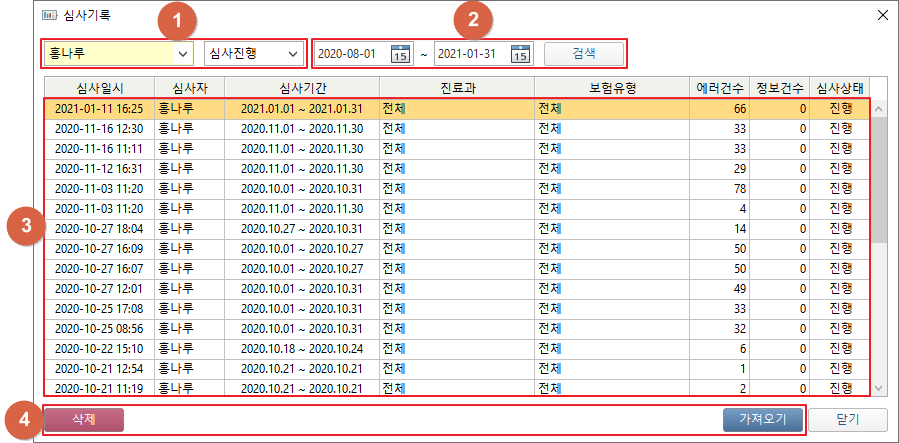The height and width of the screenshot is (443, 899).
Task: Close the 심사기록 window with X
Action: (881, 16)
